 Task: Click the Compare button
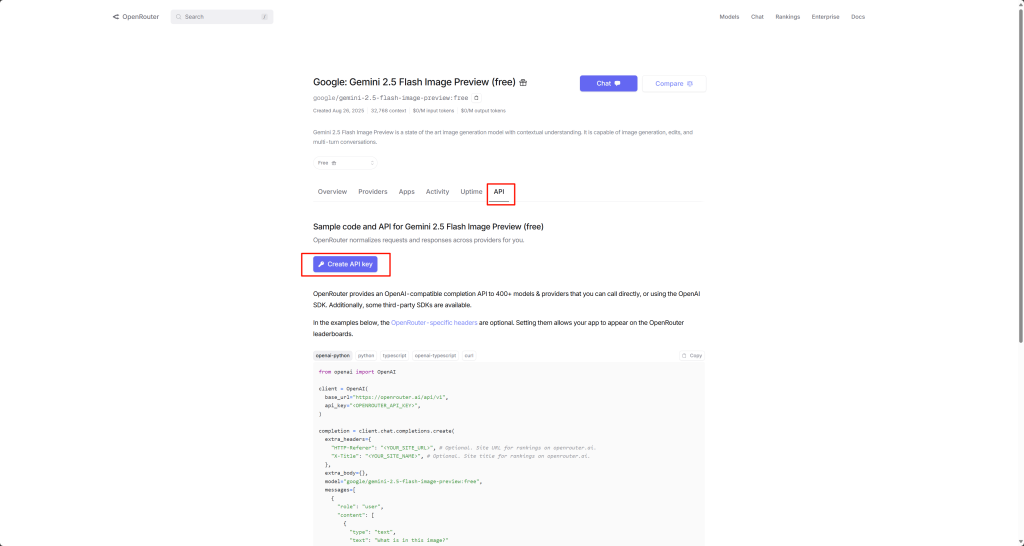tap(674, 83)
